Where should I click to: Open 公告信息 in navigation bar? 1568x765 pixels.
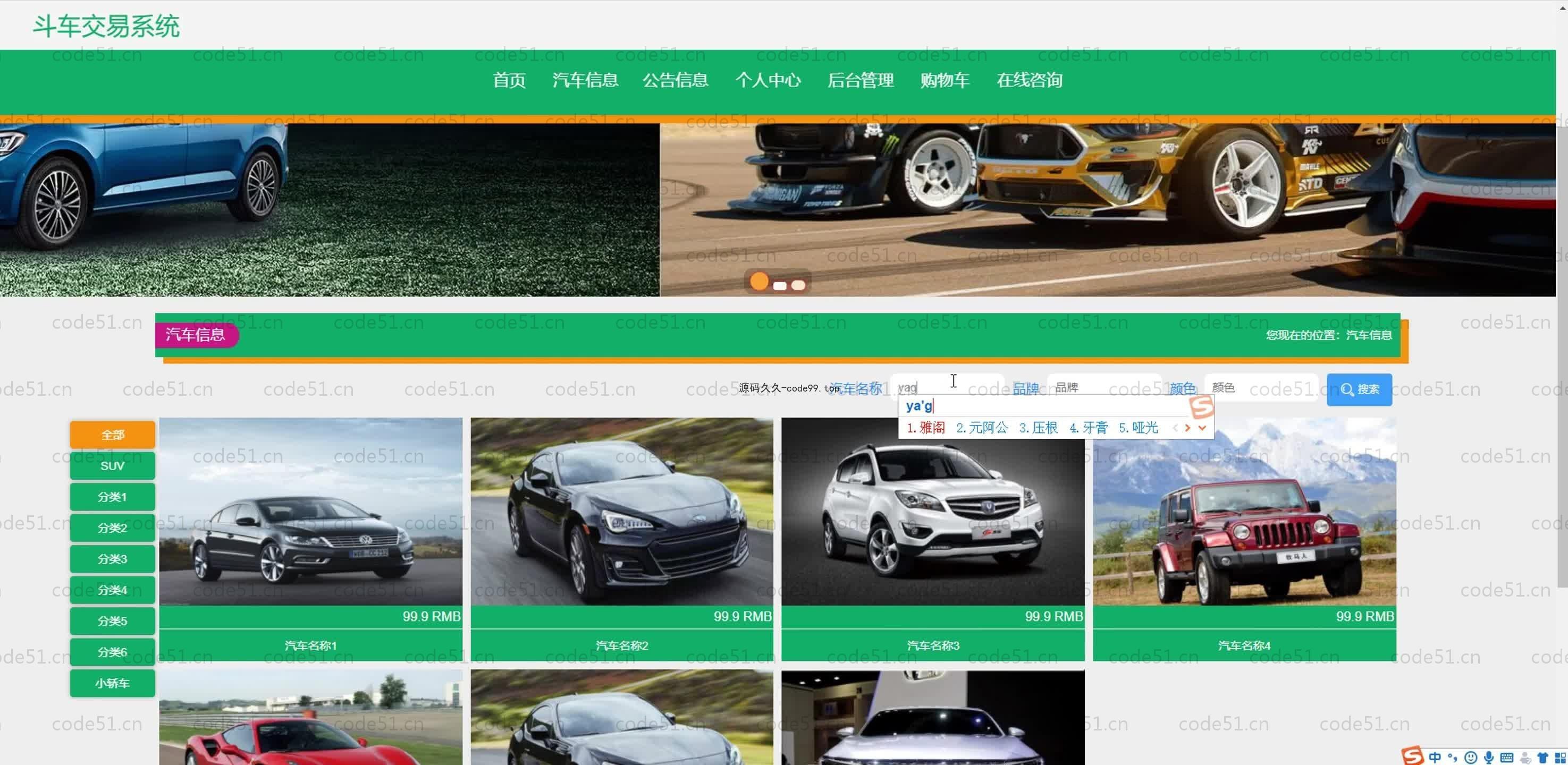pos(676,80)
